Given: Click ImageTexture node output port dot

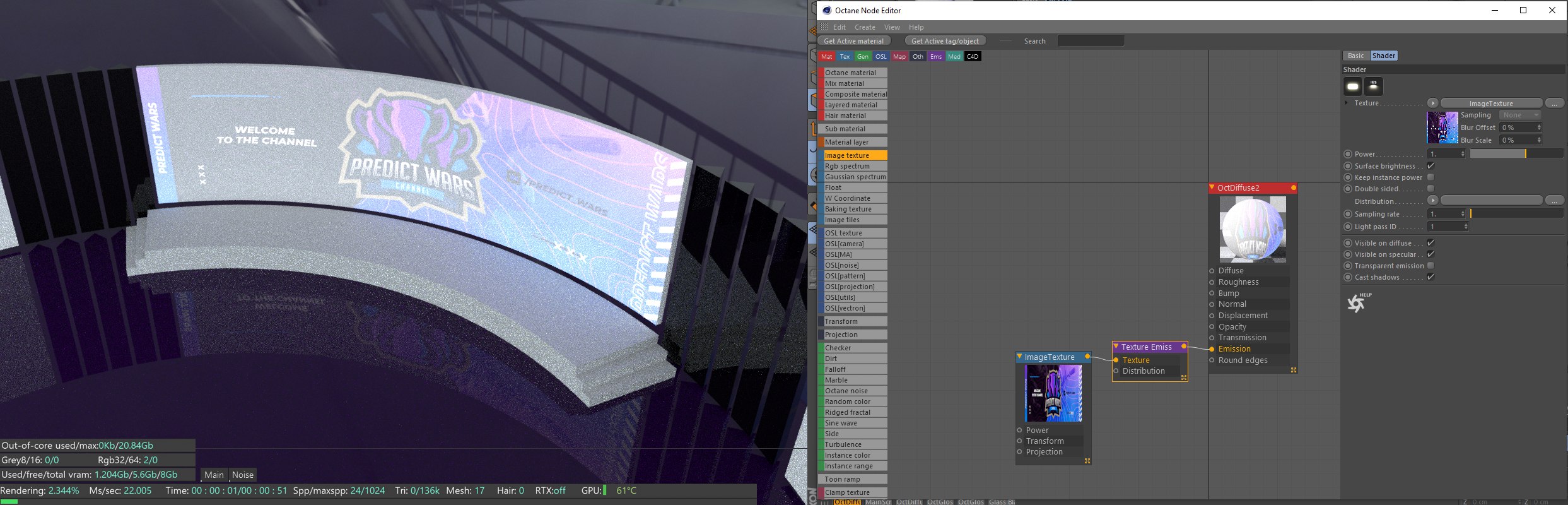Looking at the screenshot, I should click(x=1087, y=357).
